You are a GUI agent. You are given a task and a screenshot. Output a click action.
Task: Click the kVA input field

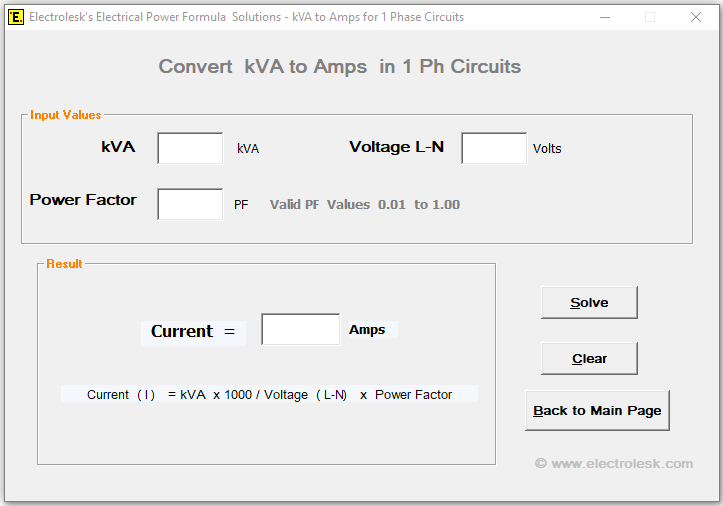[x=190, y=148]
